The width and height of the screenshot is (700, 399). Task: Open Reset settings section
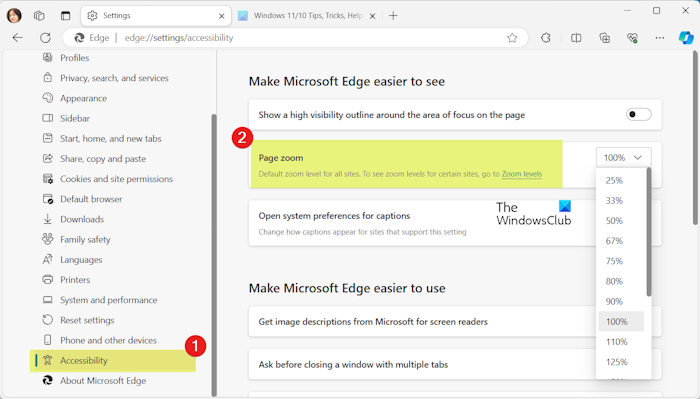pos(87,320)
